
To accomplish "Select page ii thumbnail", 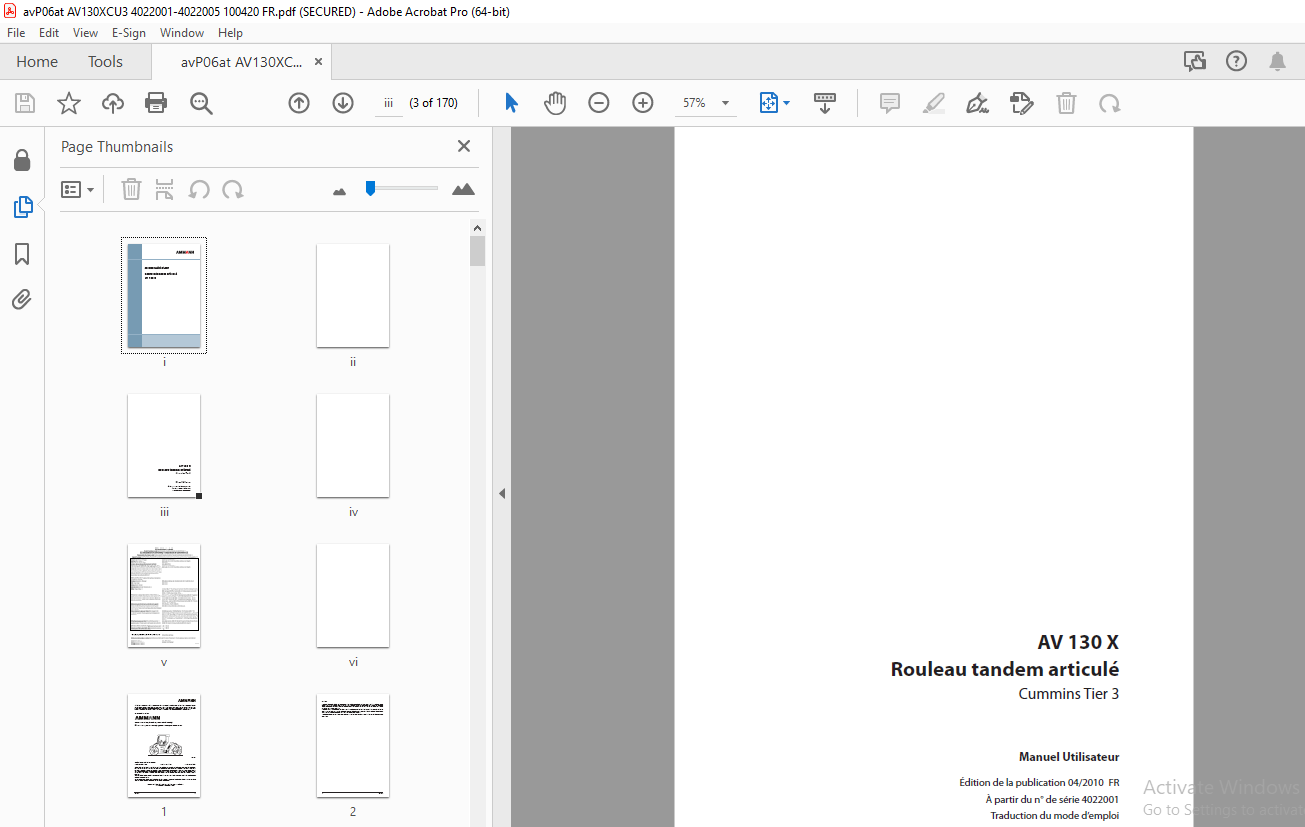I will point(353,295).
